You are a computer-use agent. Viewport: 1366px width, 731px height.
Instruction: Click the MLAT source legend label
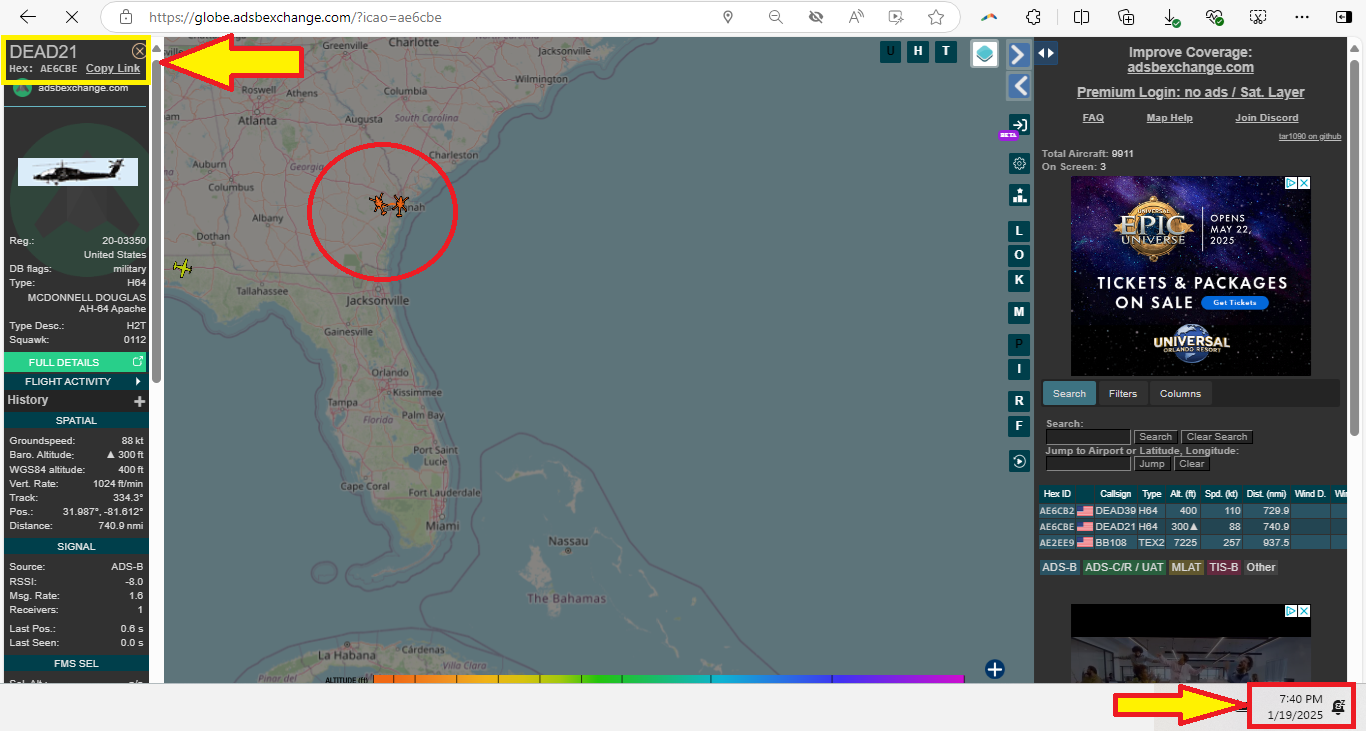[1186, 567]
